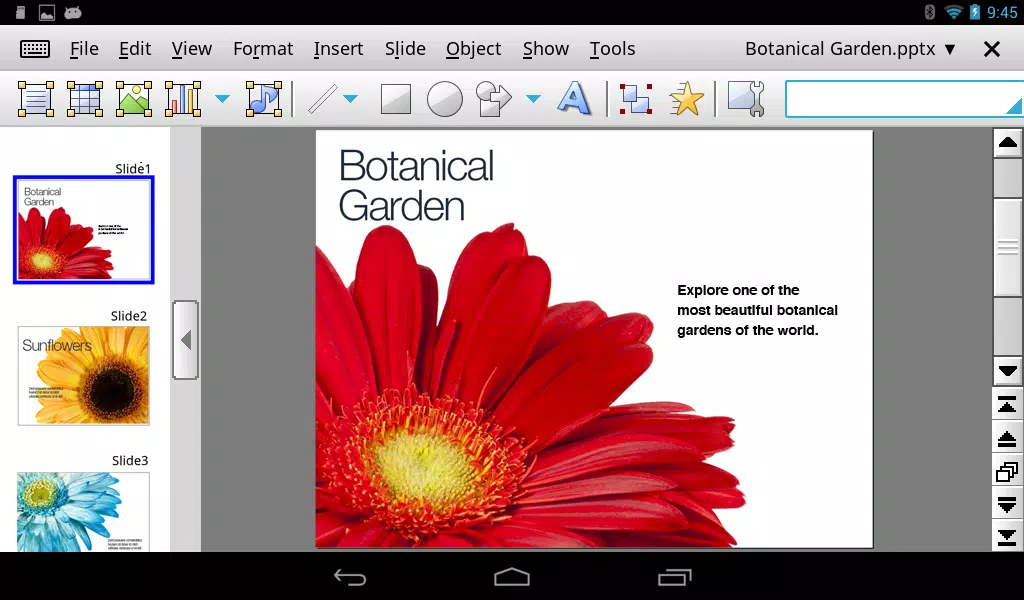Image resolution: width=1024 pixels, height=600 pixels.
Task: Insert a table using the grid icon
Action: 85,99
